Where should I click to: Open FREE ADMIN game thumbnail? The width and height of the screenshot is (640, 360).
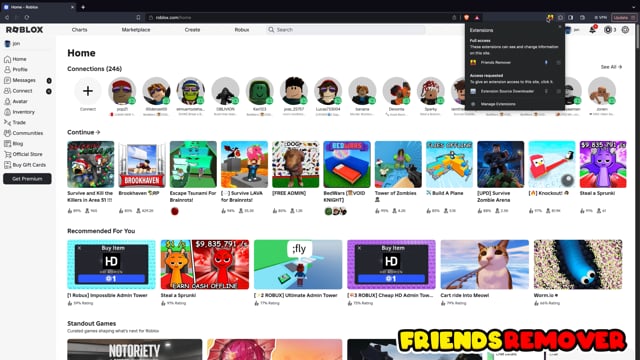pos(296,164)
